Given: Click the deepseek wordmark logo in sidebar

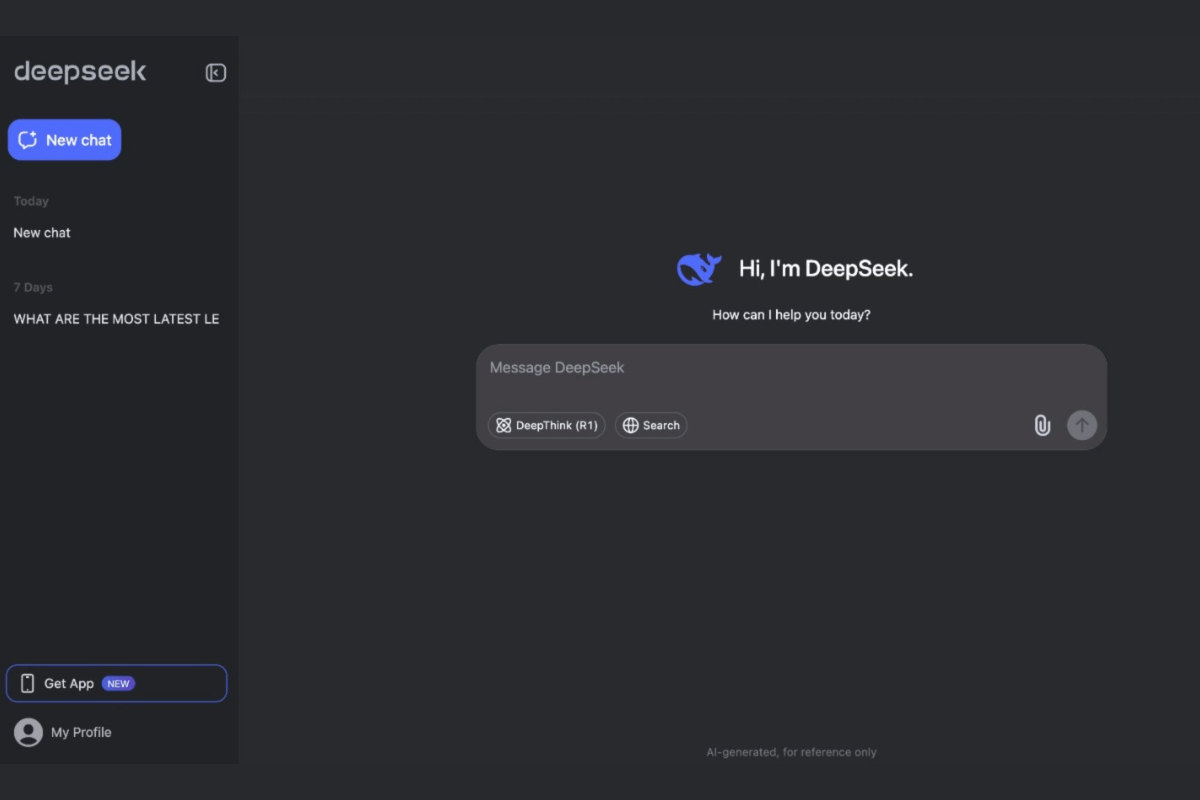Looking at the screenshot, I should [80, 72].
